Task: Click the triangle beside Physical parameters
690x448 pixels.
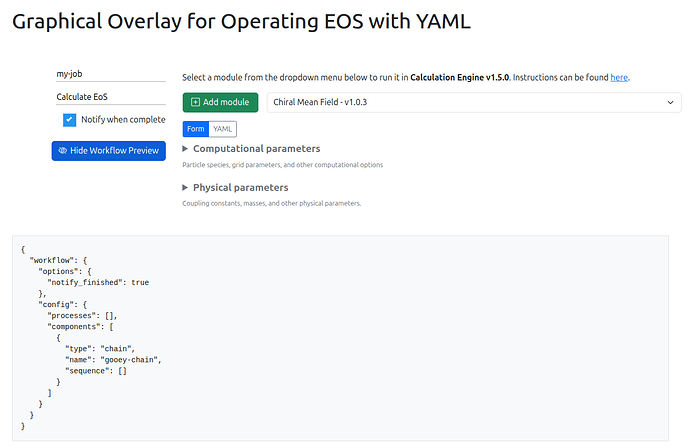Action: tap(185, 187)
